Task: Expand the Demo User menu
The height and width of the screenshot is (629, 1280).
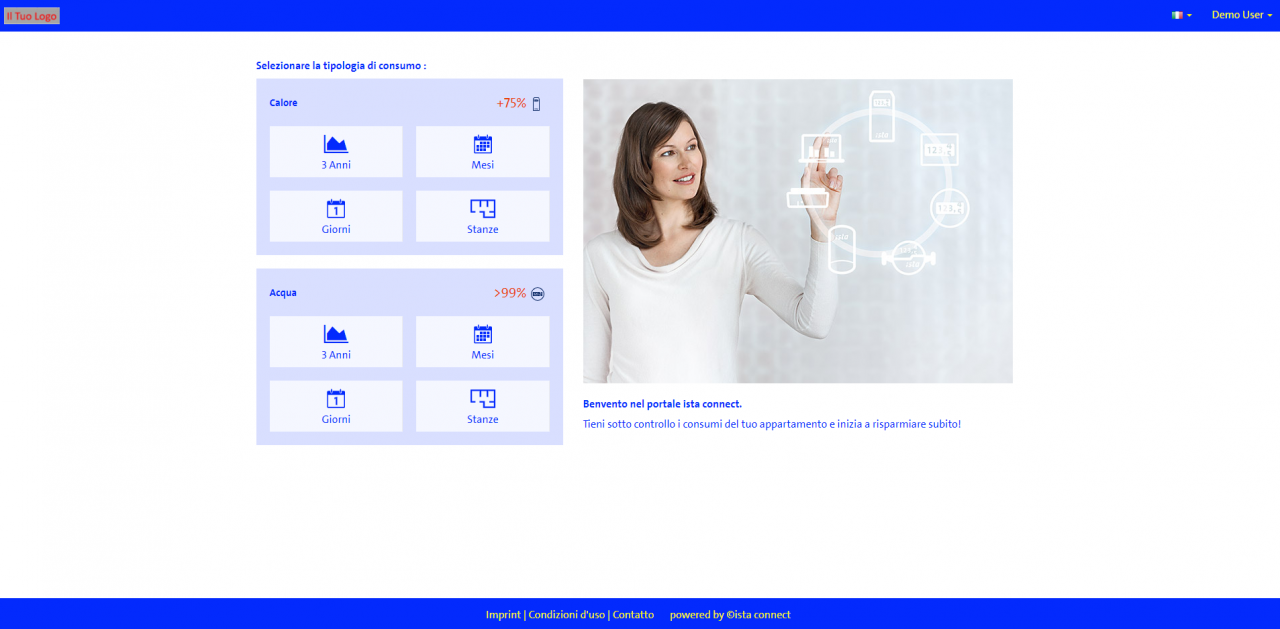Action: click(1242, 15)
